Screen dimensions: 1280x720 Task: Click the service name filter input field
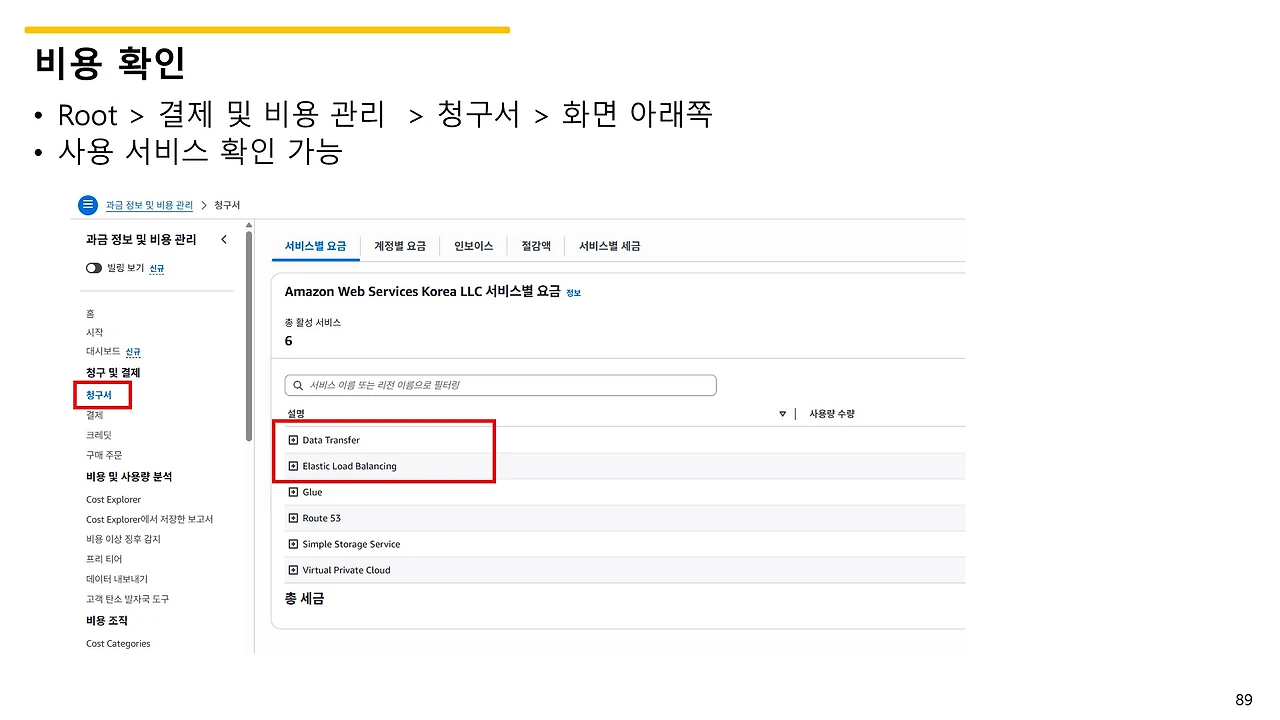pos(500,384)
